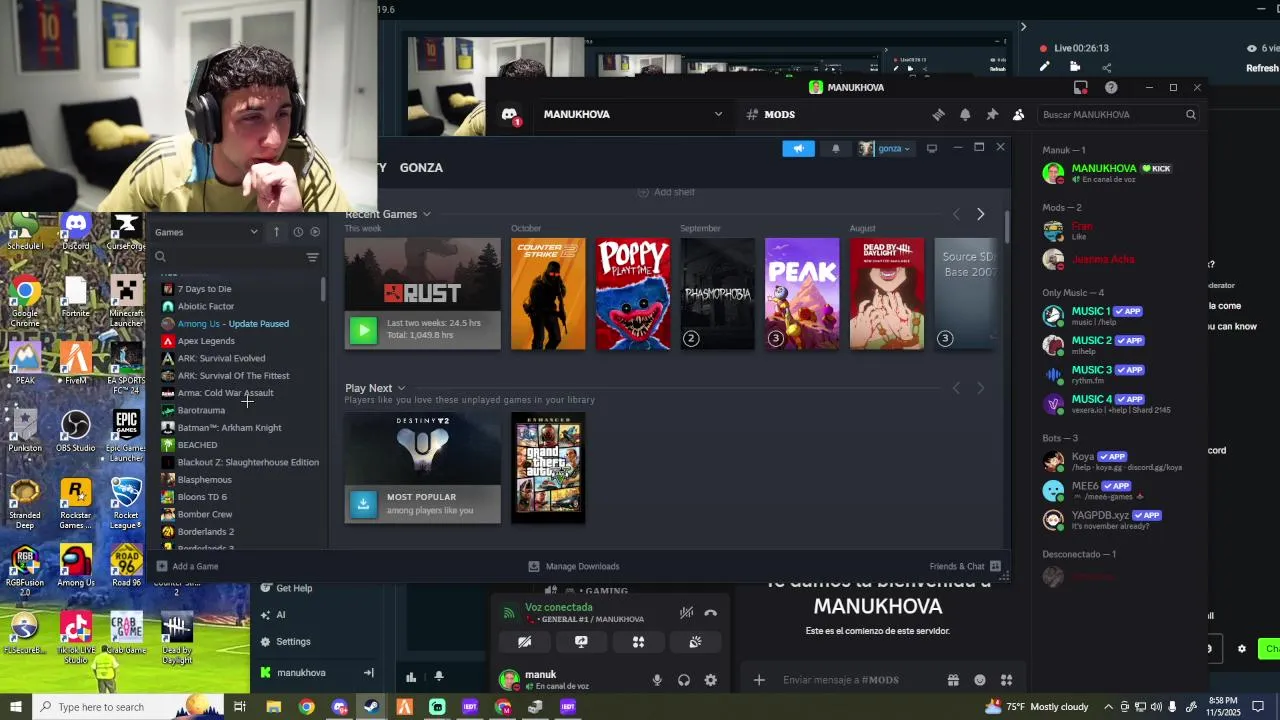Click Add shelf in Steam library
1280x720 pixels.
(x=667, y=192)
